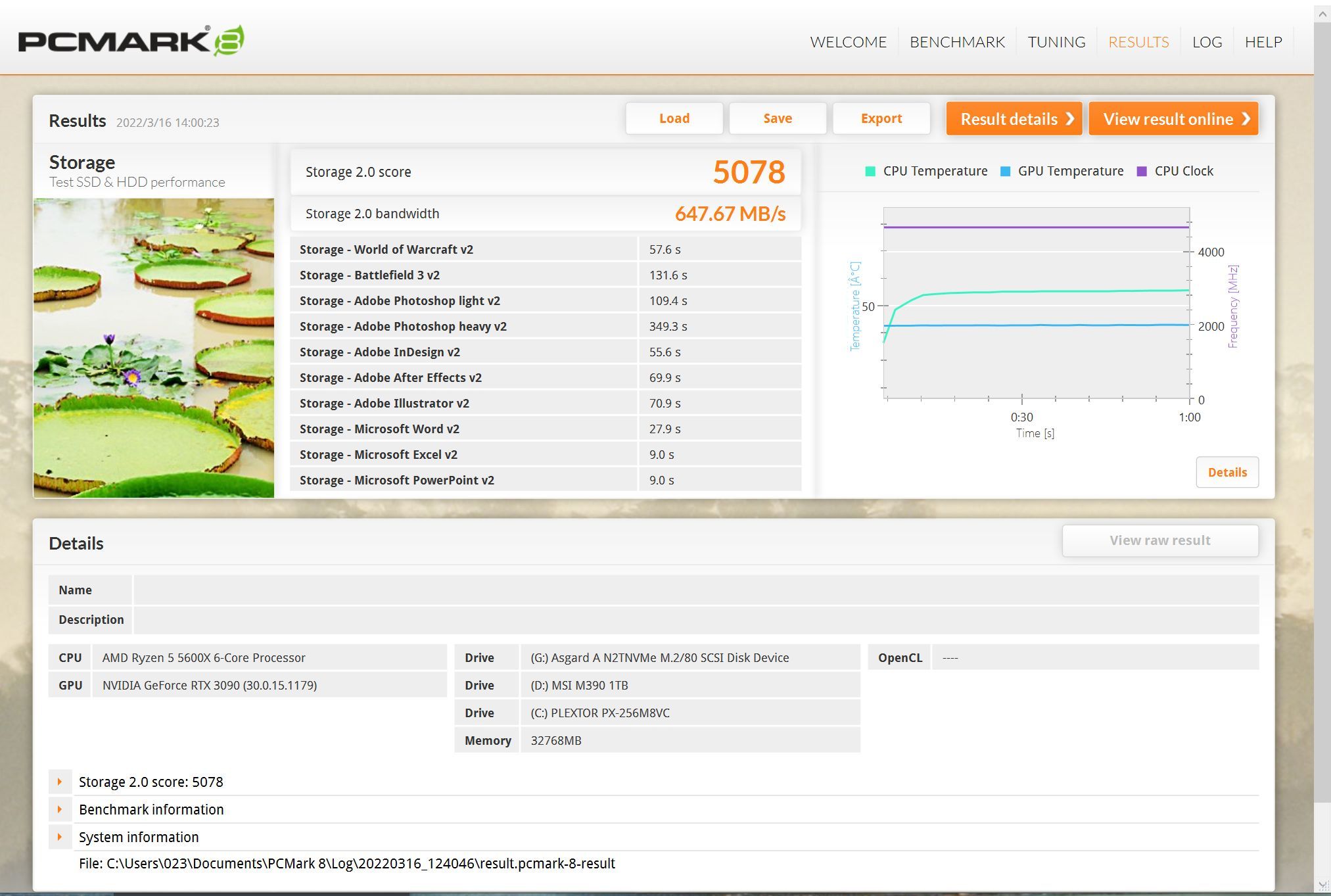Click the Load button
Image resolution: width=1331 pixels, height=896 pixels.
pos(674,118)
